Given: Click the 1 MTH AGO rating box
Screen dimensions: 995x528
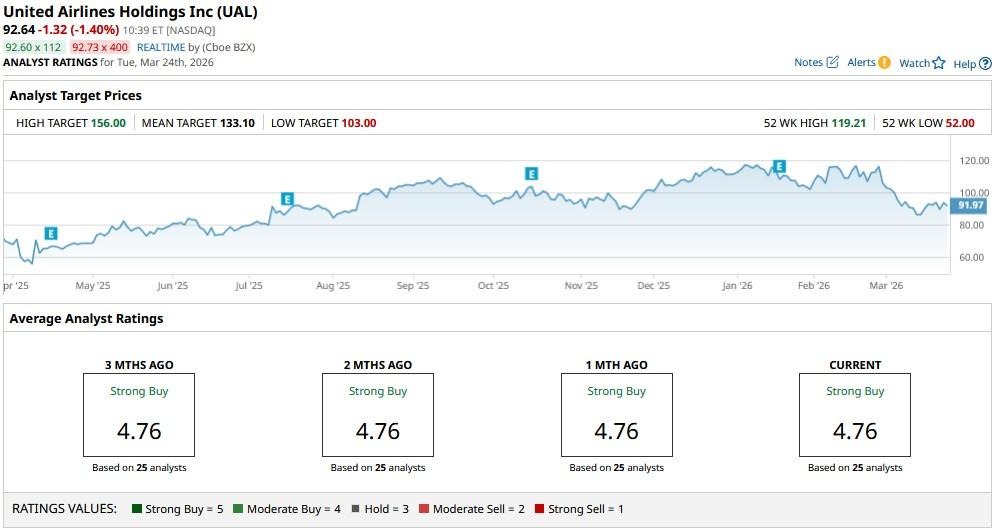Looking at the screenshot, I should [617, 415].
